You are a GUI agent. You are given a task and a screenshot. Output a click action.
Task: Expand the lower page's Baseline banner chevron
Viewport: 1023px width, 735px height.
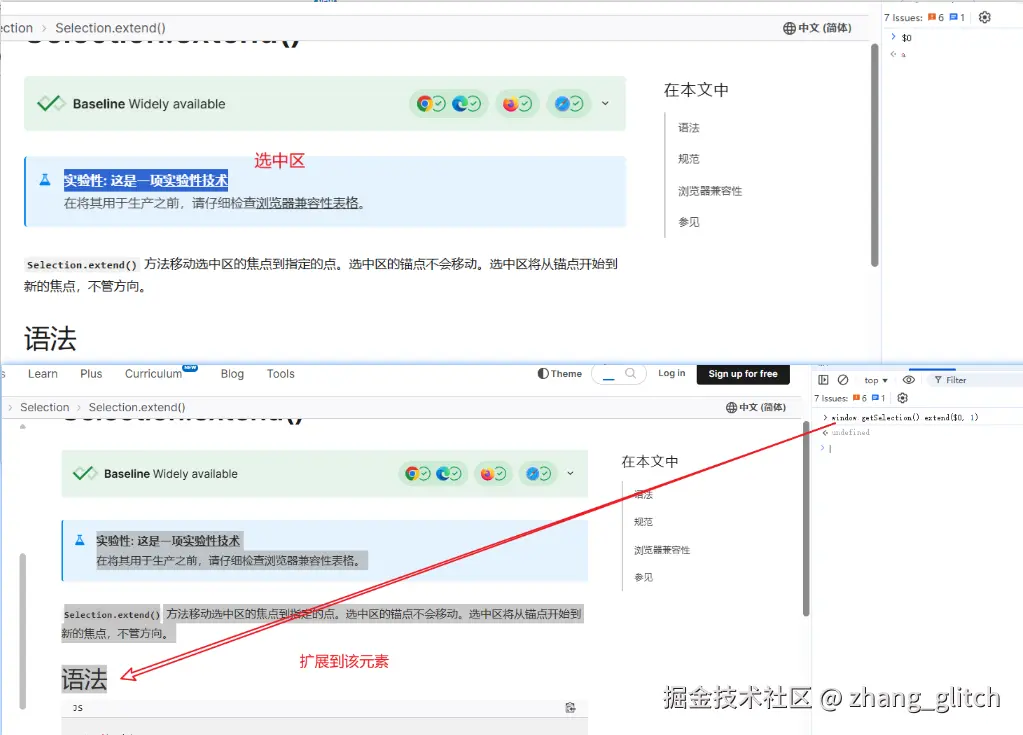pos(570,473)
